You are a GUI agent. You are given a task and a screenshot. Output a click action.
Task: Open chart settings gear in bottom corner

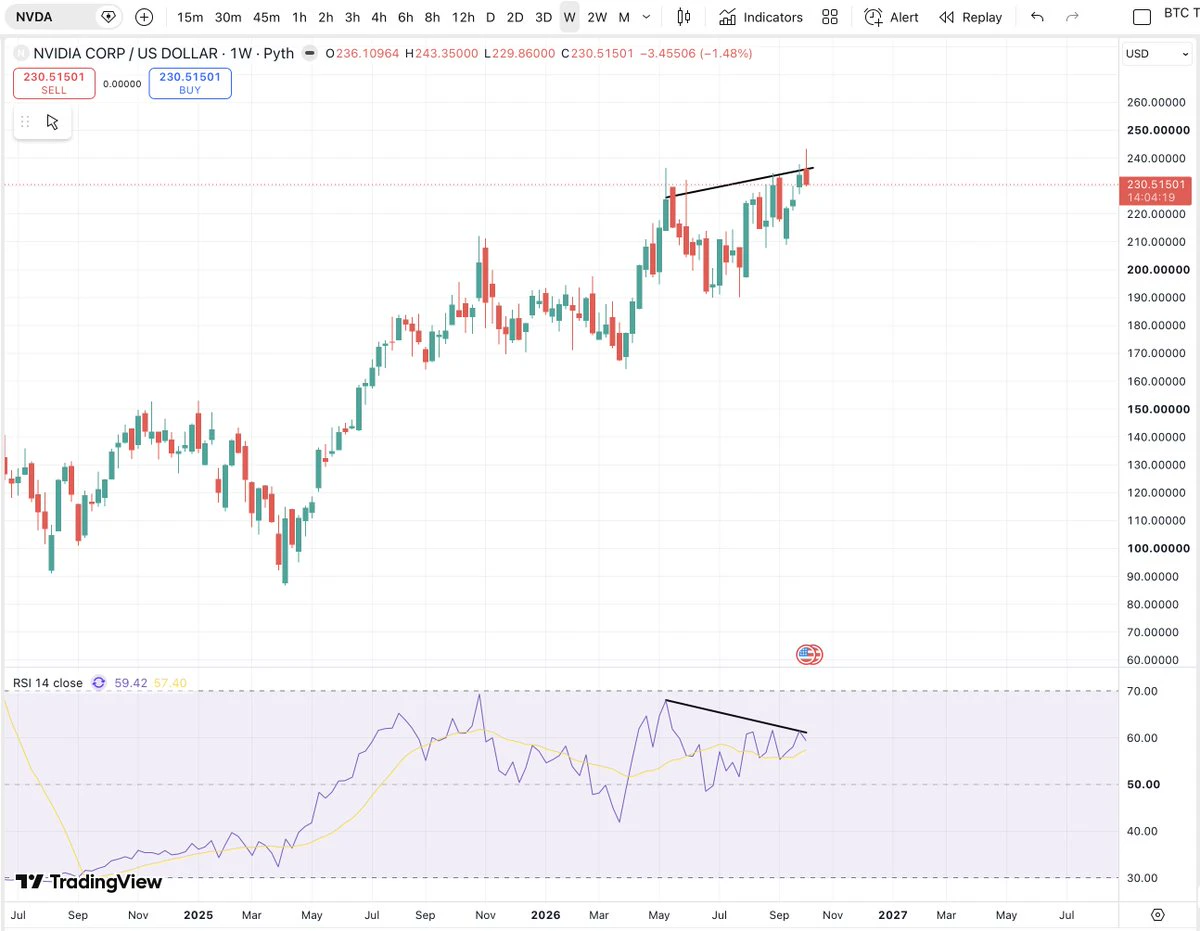[1158, 915]
